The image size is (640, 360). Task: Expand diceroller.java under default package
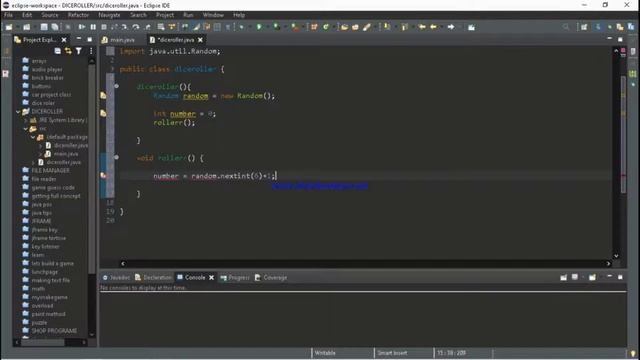(40, 146)
